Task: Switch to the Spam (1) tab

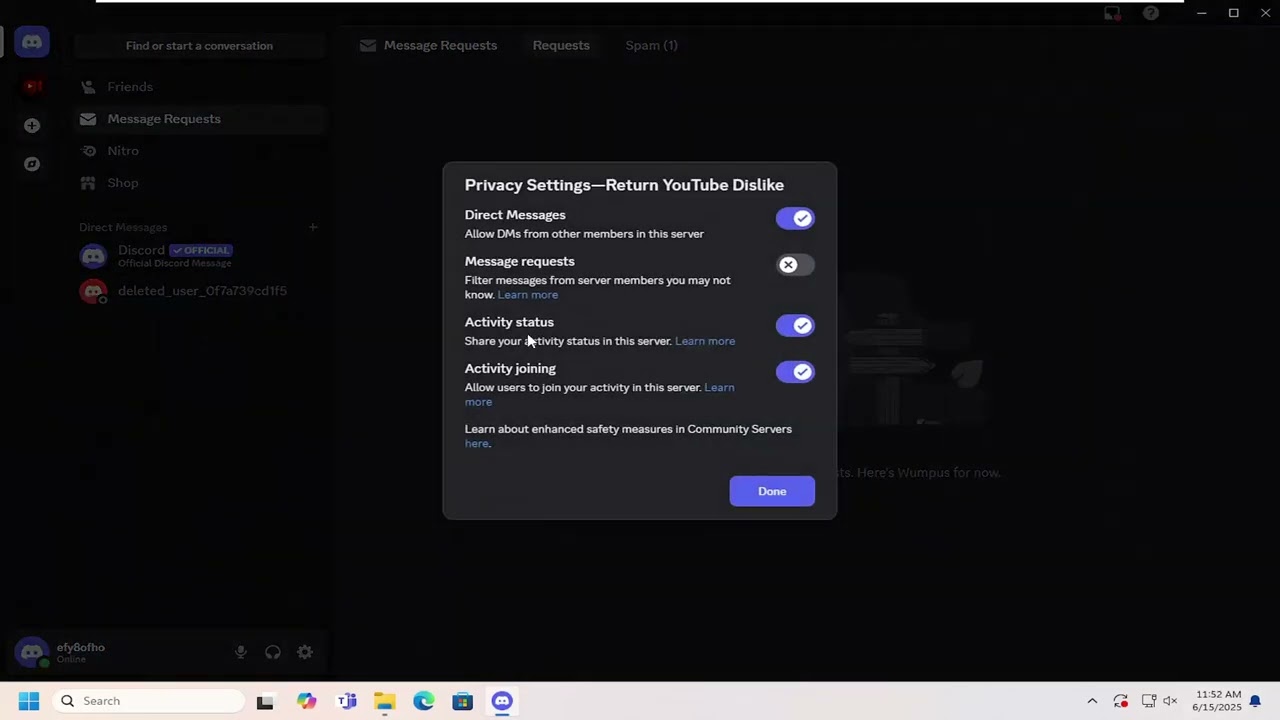Action: point(651,45)
